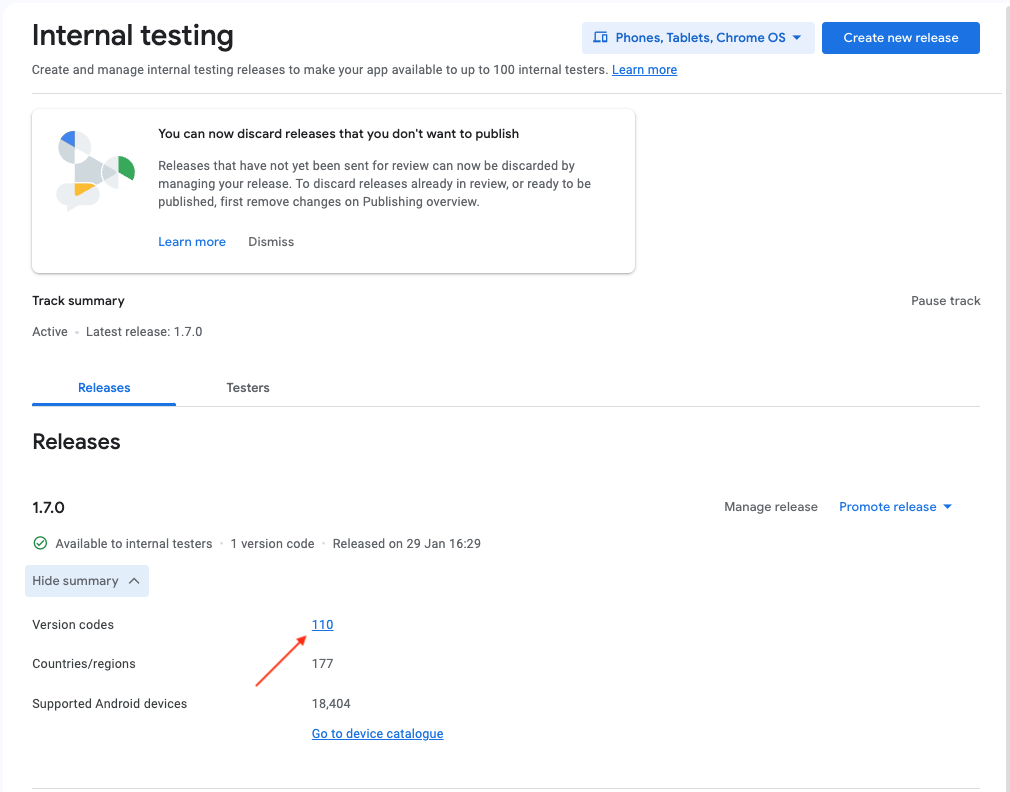Open Learn more link beside page description
Screen dimensions: 1010x792
644,70
